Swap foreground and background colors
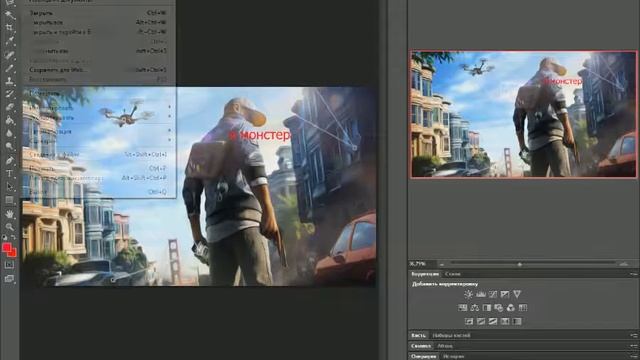Viewport: 640px width, 360px height. coord(13,238)
